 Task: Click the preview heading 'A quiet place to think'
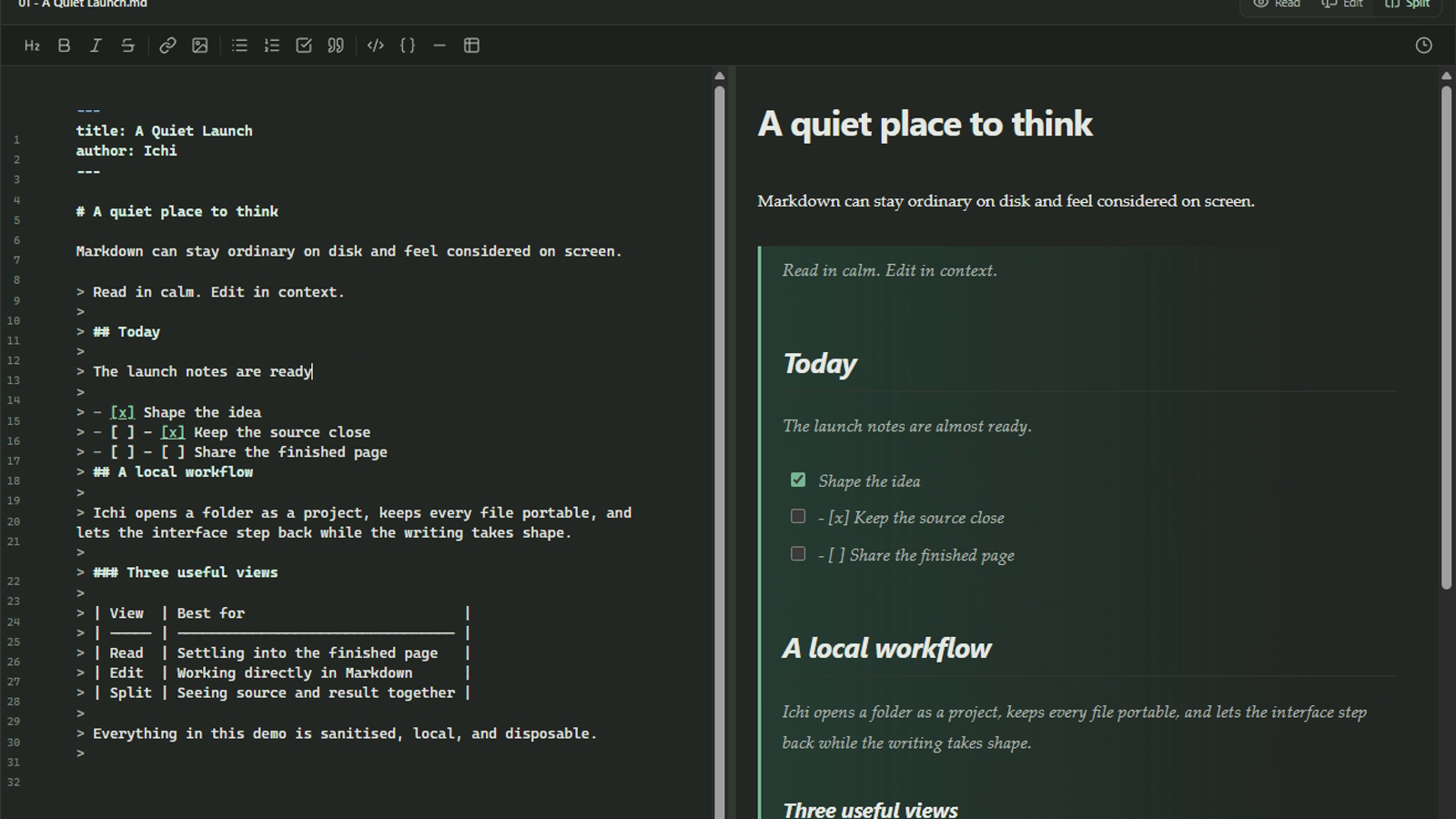coord(925,124)
